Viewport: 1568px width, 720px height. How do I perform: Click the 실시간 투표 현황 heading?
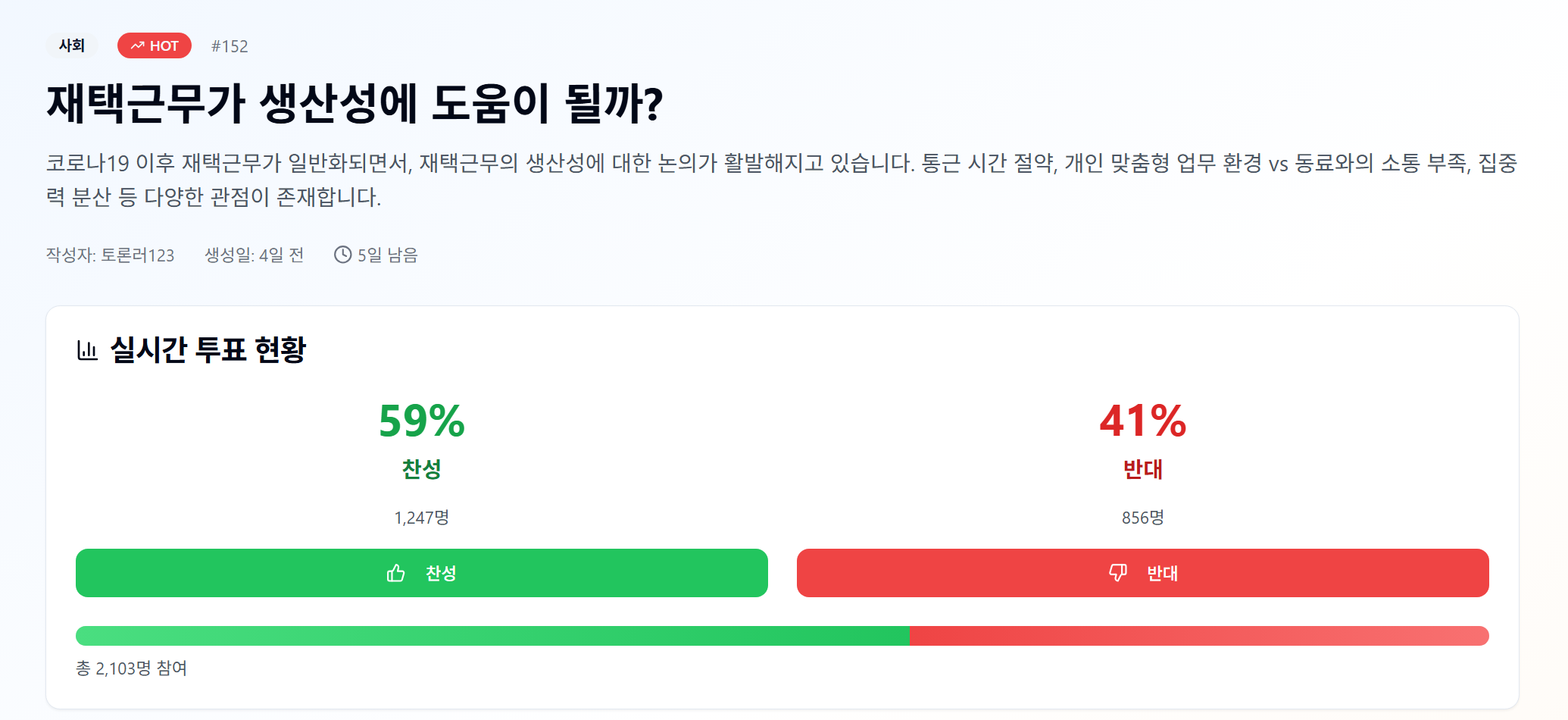(x=208, y=349)
